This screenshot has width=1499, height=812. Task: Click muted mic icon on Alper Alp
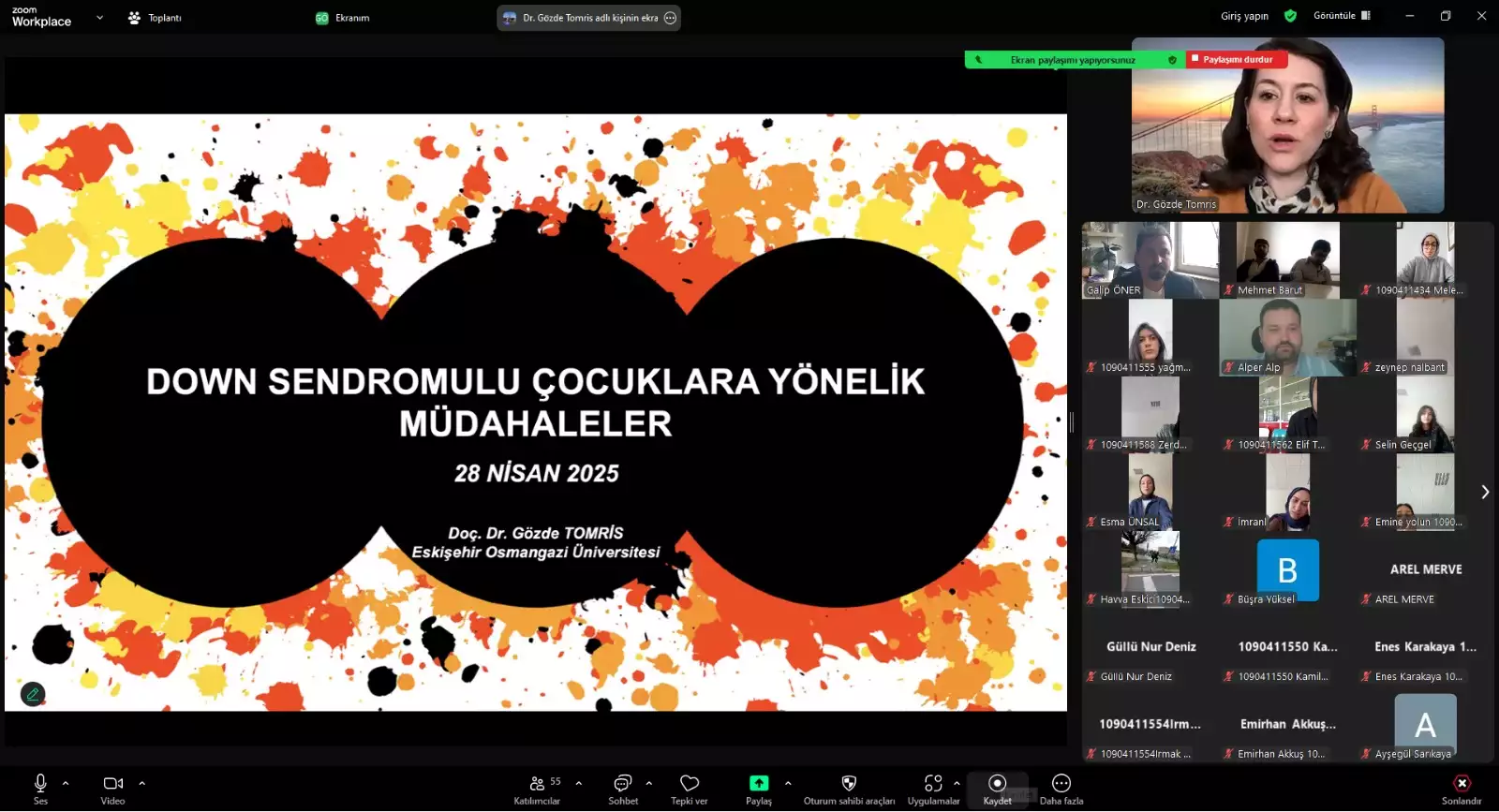tap(1228, 368)
